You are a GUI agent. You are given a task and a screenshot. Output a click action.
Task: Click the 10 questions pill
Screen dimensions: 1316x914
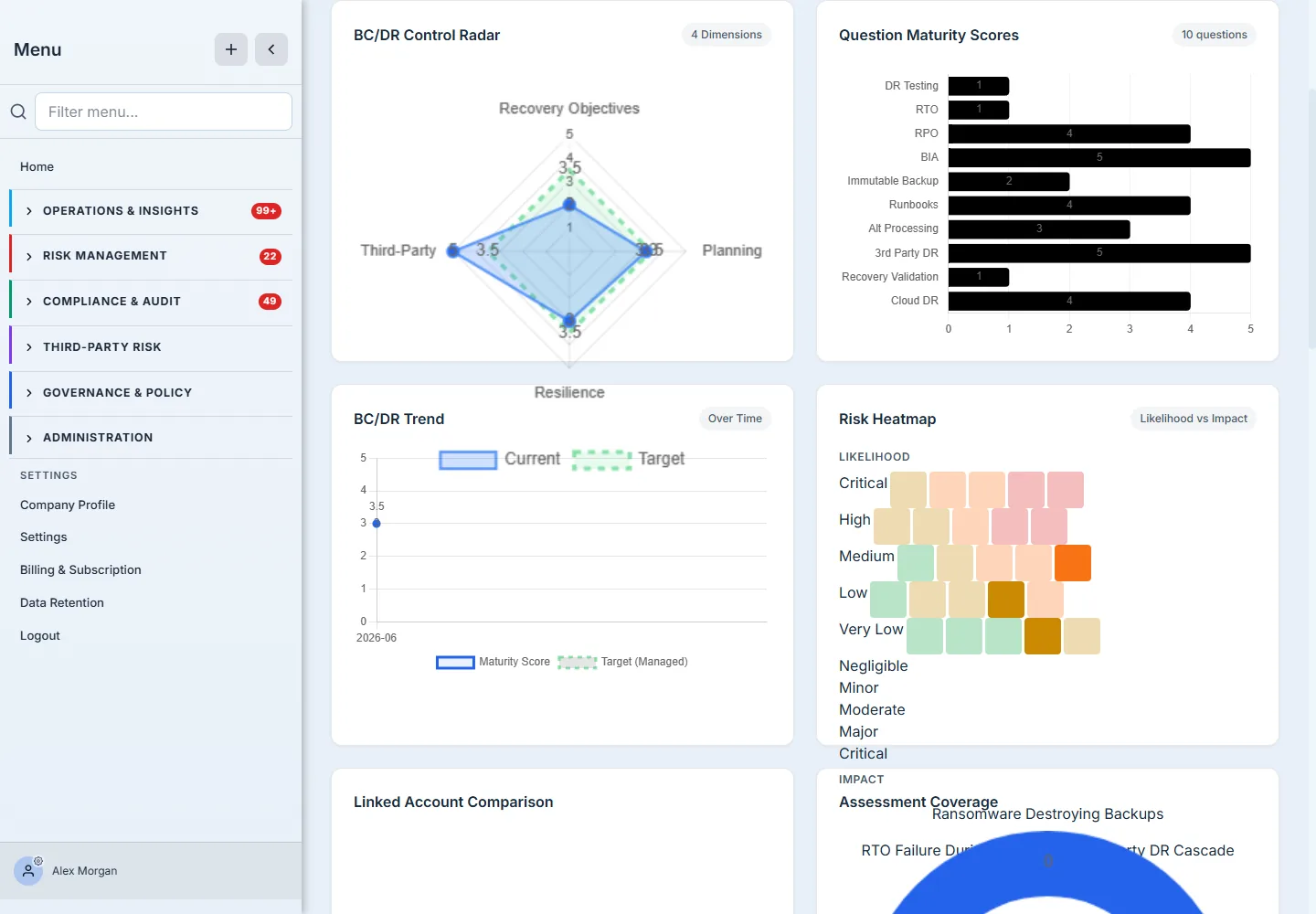[x=1214, y=35]
